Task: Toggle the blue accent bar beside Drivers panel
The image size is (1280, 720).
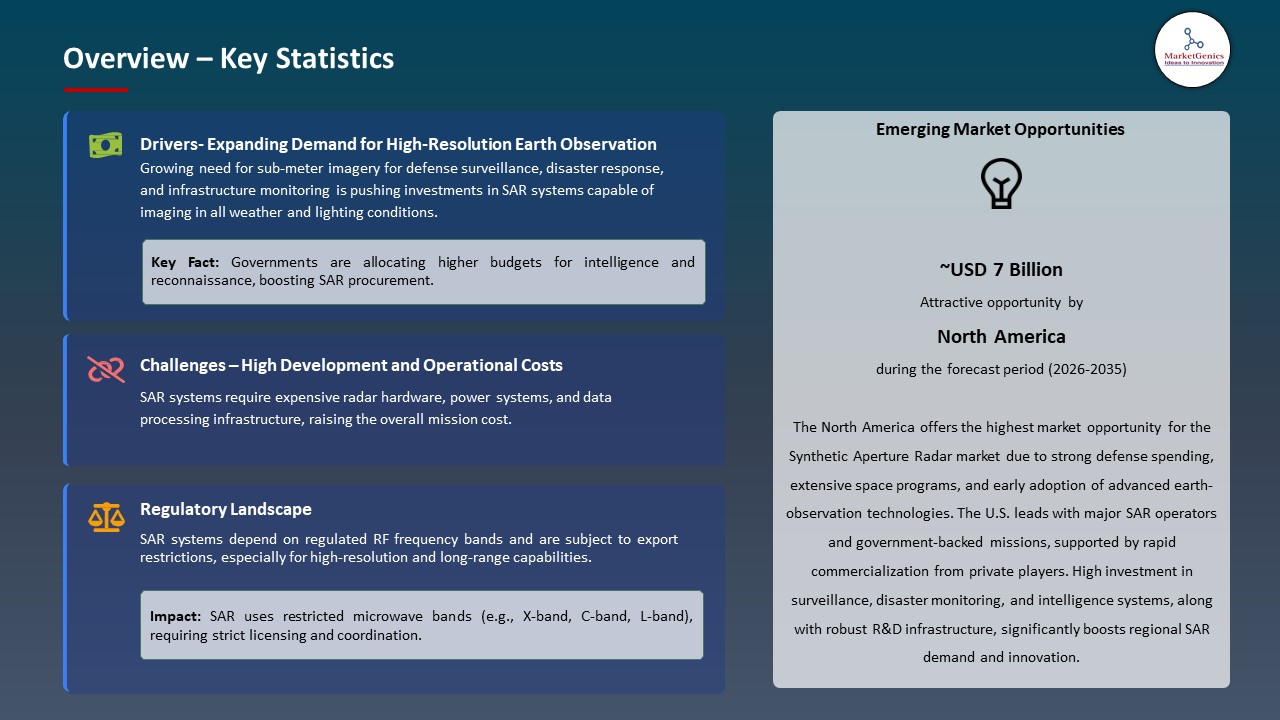Action: pyautogui.click(x=65, y=214)
